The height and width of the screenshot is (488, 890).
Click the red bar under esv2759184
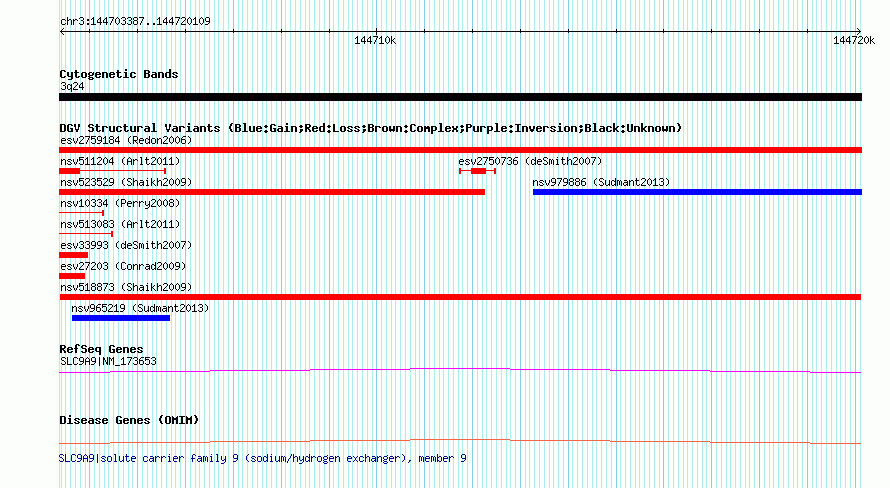pyautogui.click(x=460, y=150)
